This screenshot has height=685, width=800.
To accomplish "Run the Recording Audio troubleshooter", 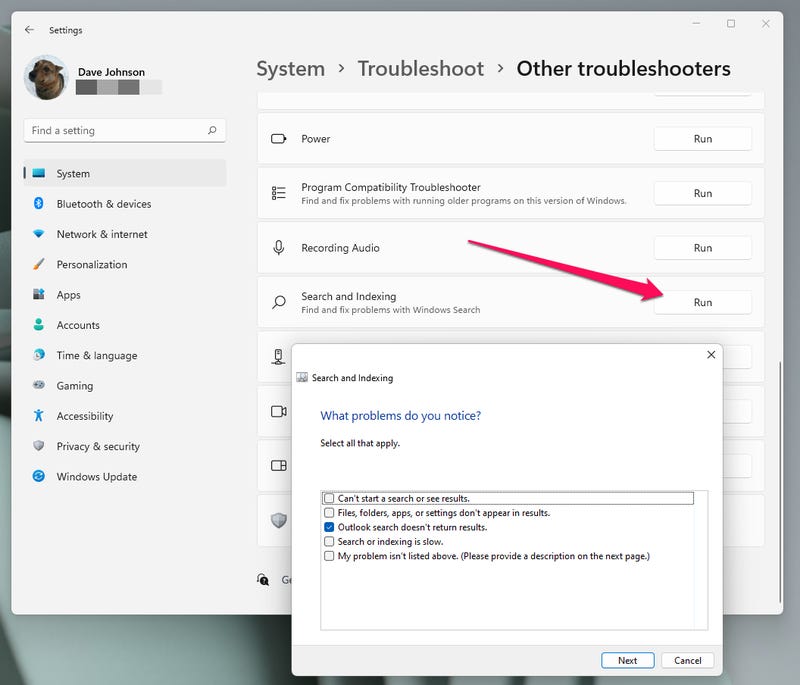I will [703, 248].
